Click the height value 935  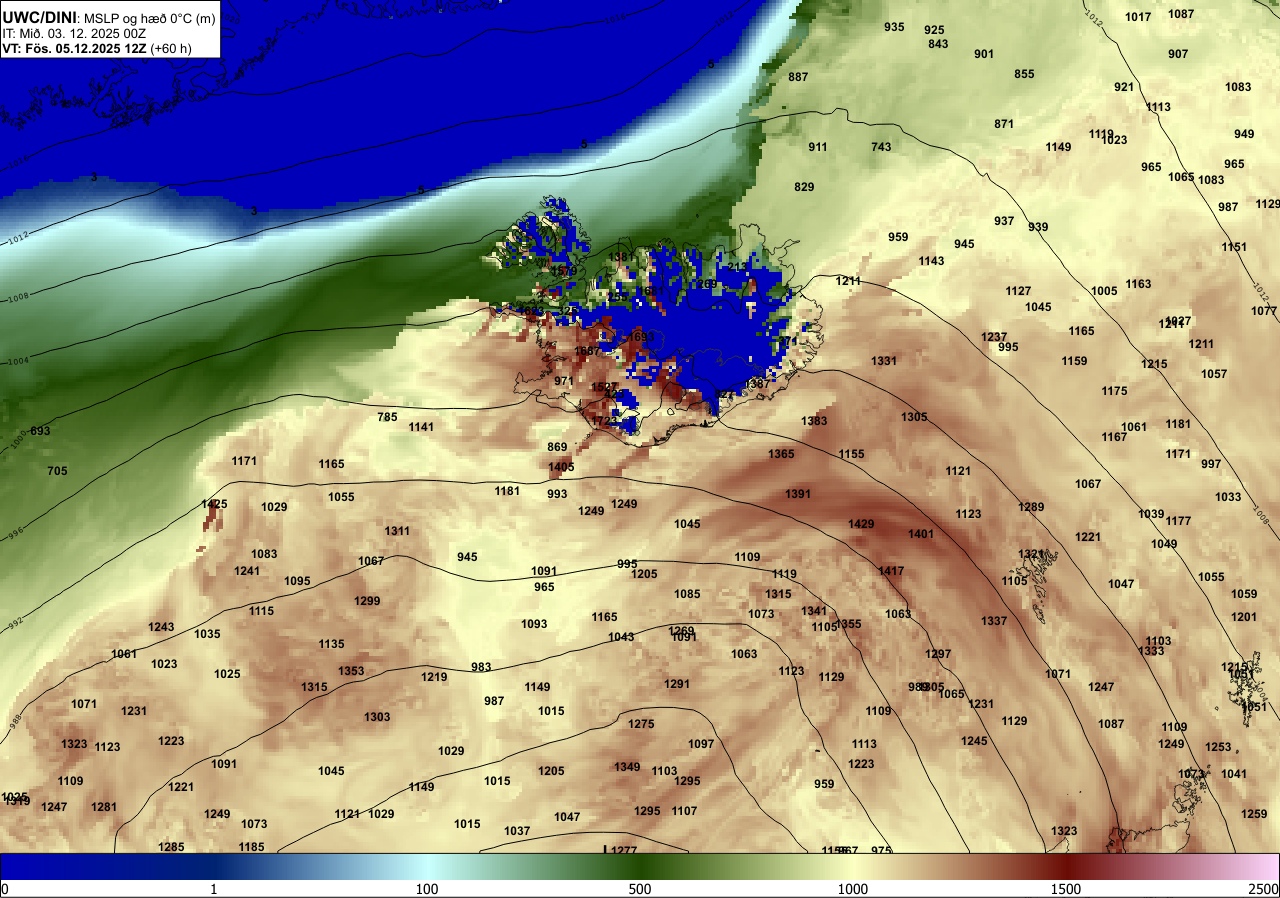(x=894, y=27)
